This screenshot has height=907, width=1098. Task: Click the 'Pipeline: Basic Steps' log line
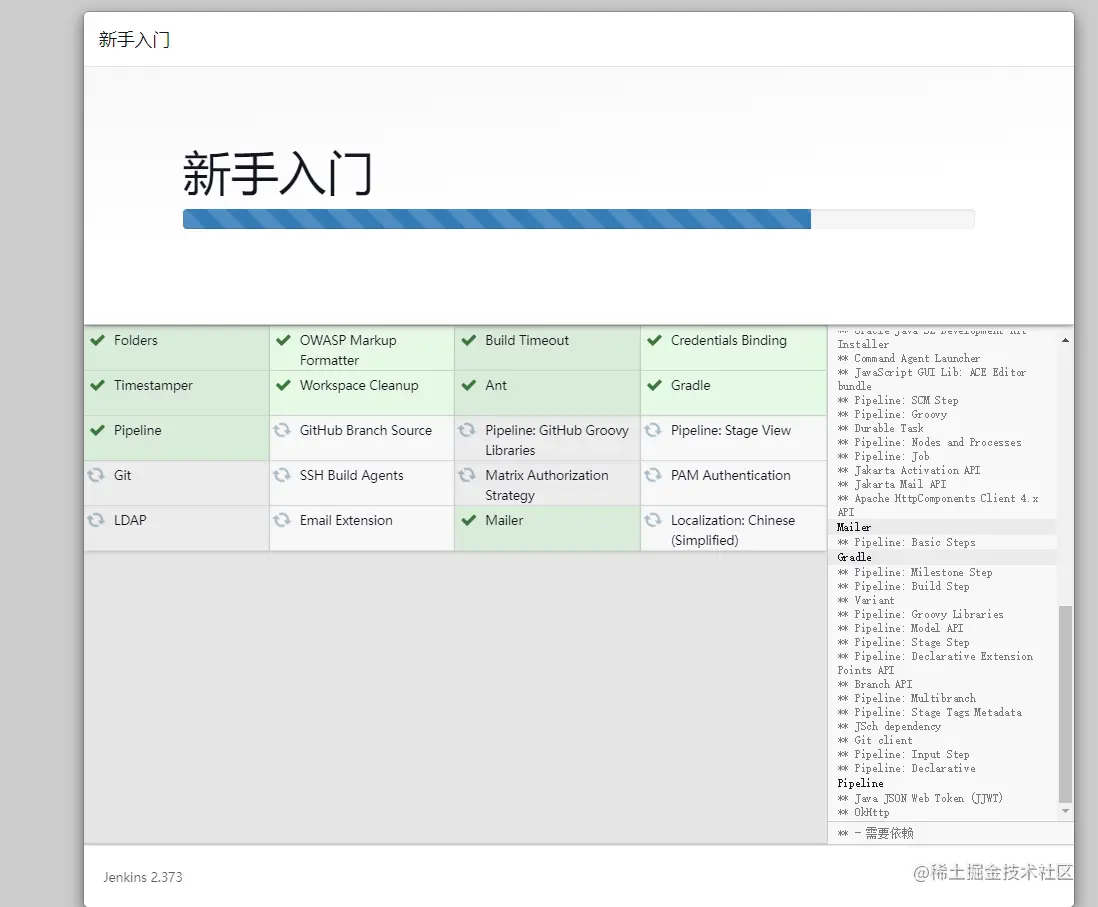pyautogui.click(x=906, y=543)
